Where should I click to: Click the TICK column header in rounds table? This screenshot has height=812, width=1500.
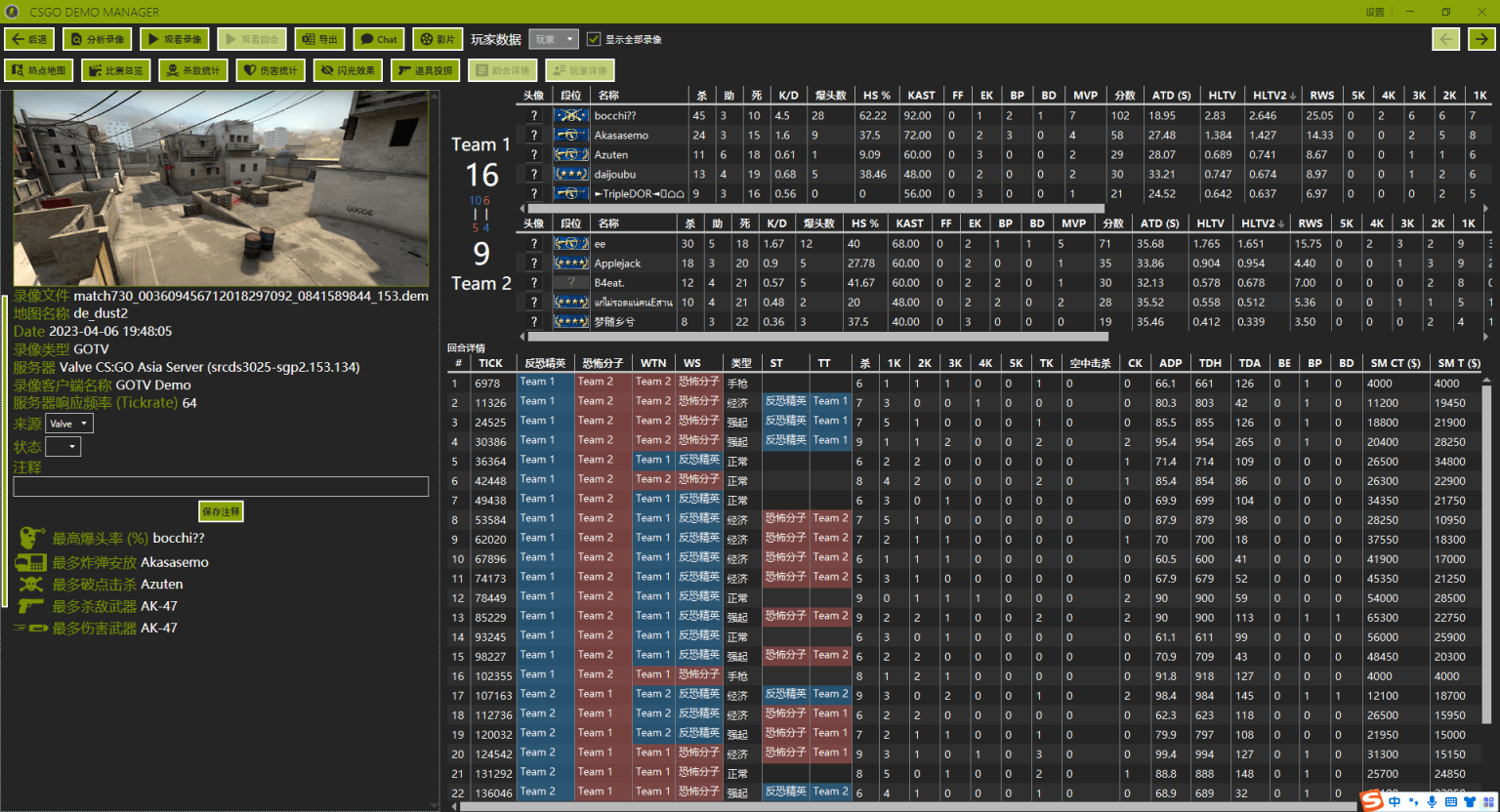click(490, 363)
